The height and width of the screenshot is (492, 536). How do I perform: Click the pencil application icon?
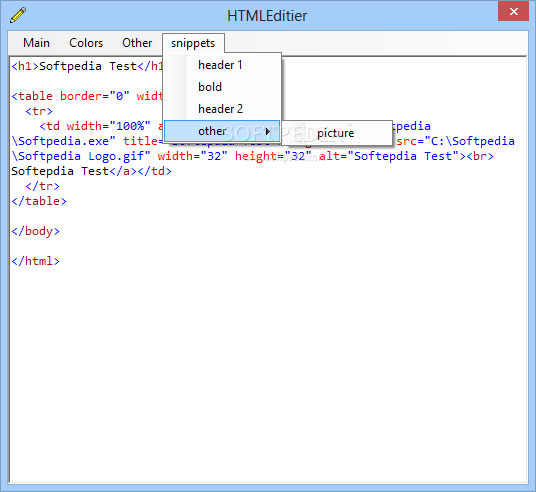[x=18, y=15]
